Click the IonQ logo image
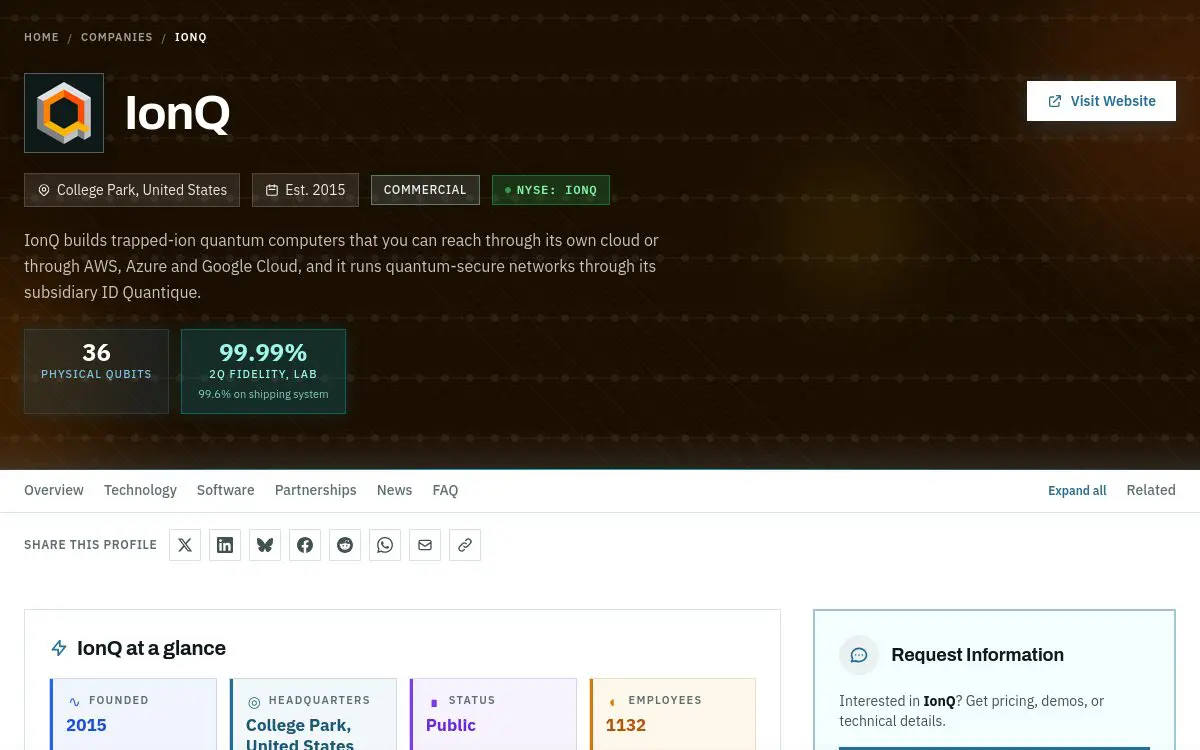 [64, 113]
